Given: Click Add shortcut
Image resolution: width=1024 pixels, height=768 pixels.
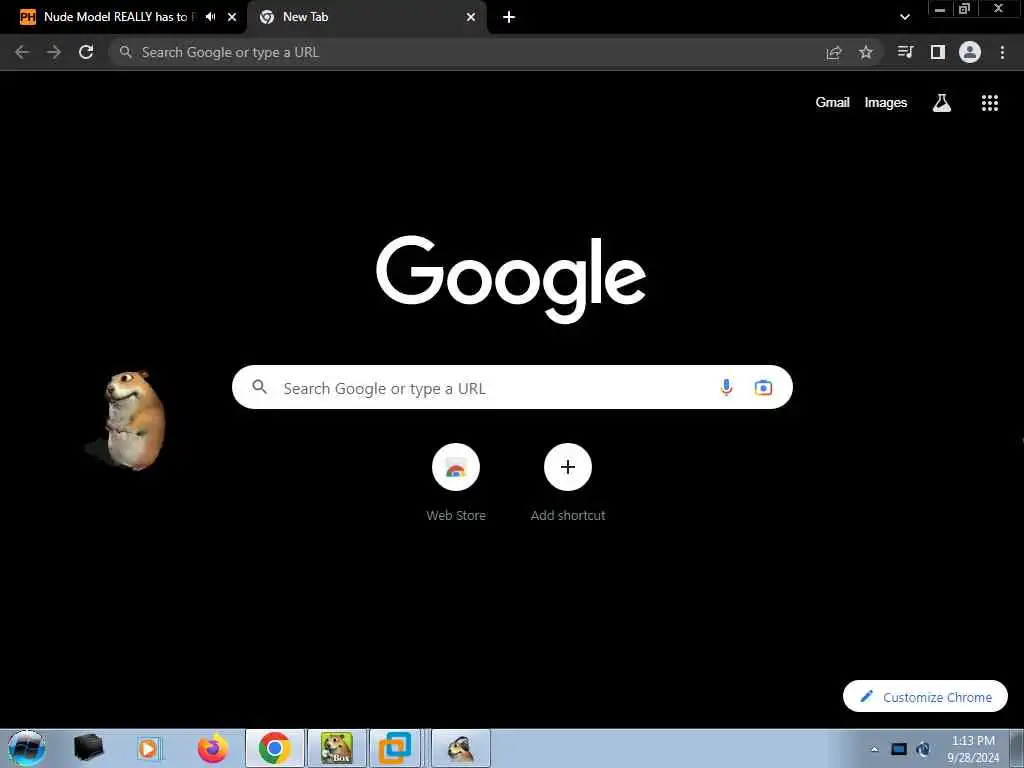Looking at the screenshot, I should pyautogui.click(x=568, y=483).
